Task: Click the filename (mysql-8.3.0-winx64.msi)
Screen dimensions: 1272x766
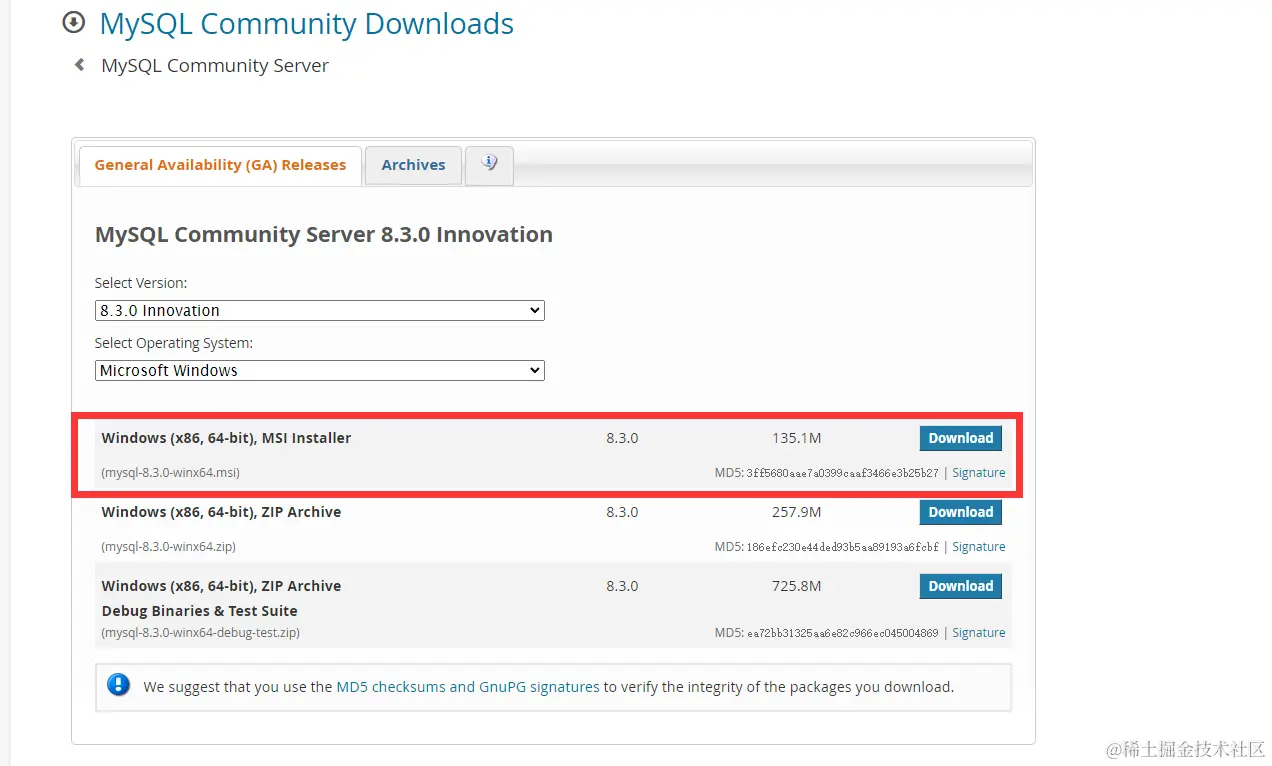Action: [170, 472]
